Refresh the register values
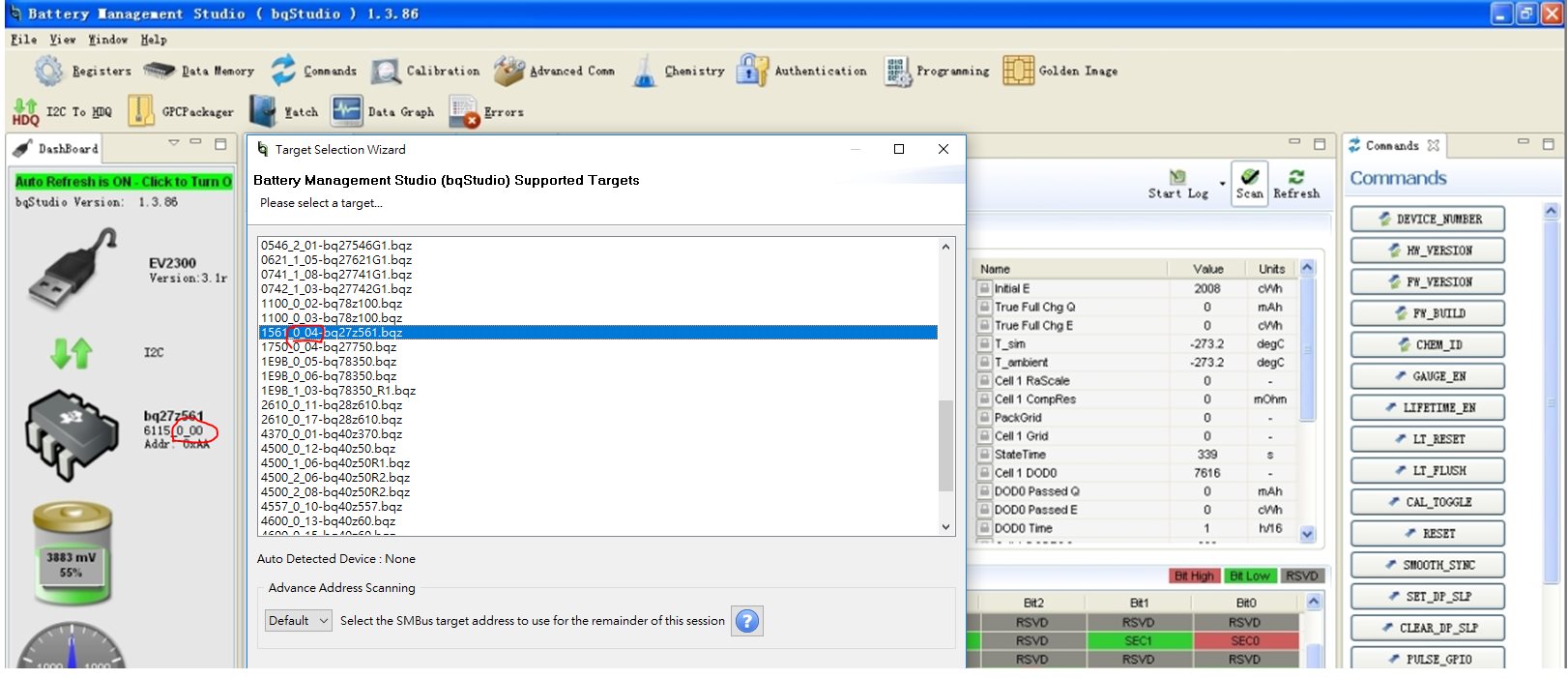The height and width of the screenshot is (679, 1568). coord(1296,185)
